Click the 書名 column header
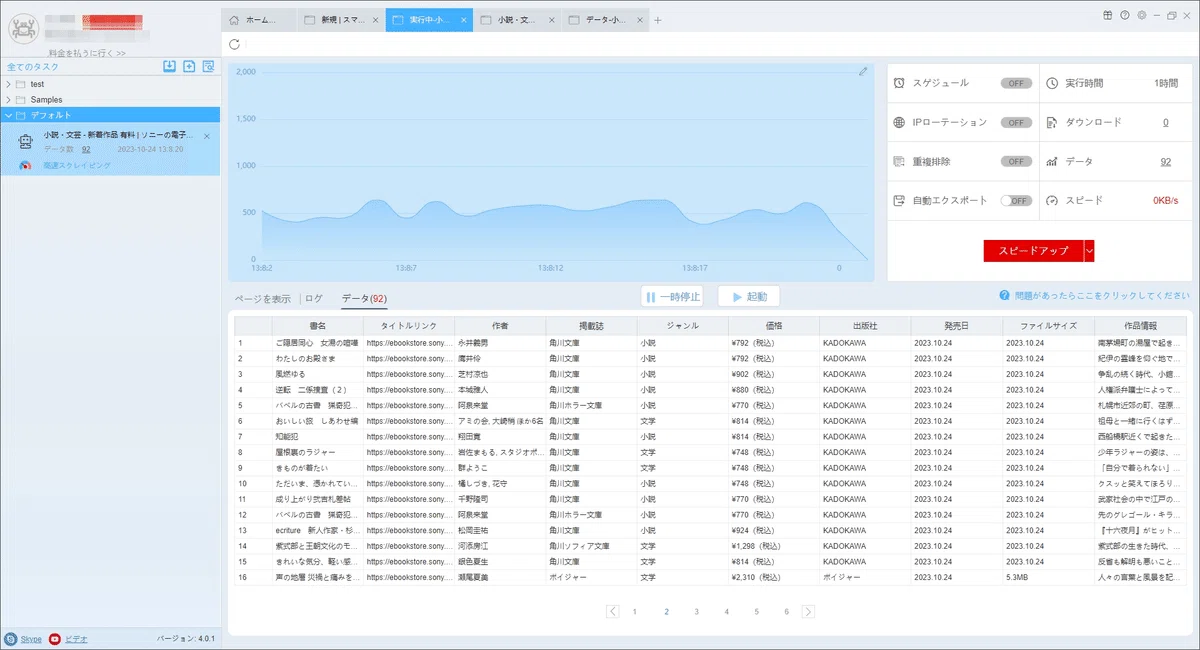Image resolution: width=1200 pixels, height=650 pixels. click(x=318, y=326)
